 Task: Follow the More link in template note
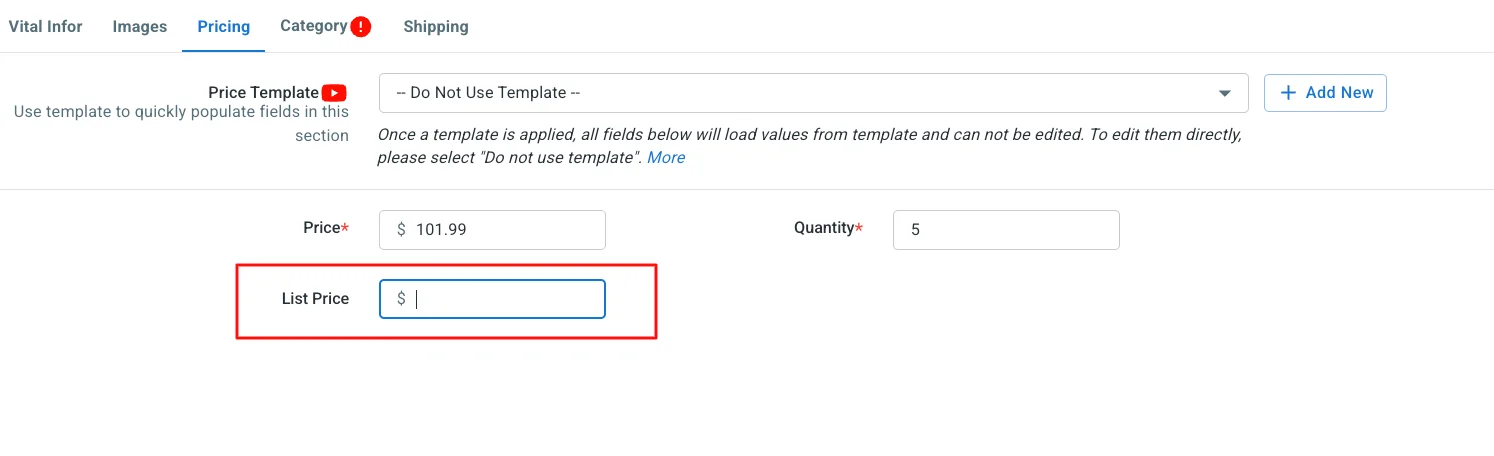pos(666,158)
